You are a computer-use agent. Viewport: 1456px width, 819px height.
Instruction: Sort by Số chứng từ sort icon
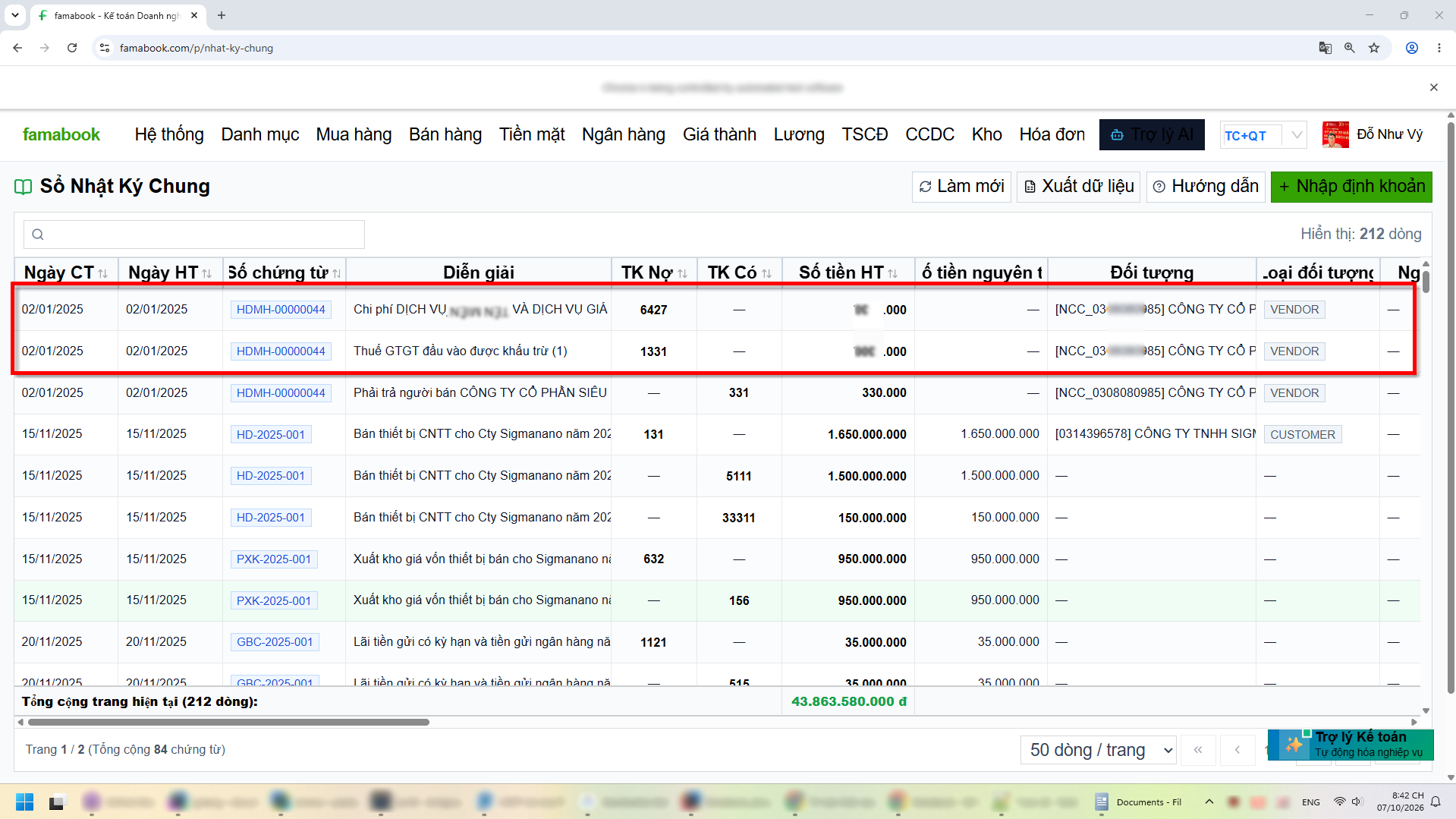pos(337,273)
